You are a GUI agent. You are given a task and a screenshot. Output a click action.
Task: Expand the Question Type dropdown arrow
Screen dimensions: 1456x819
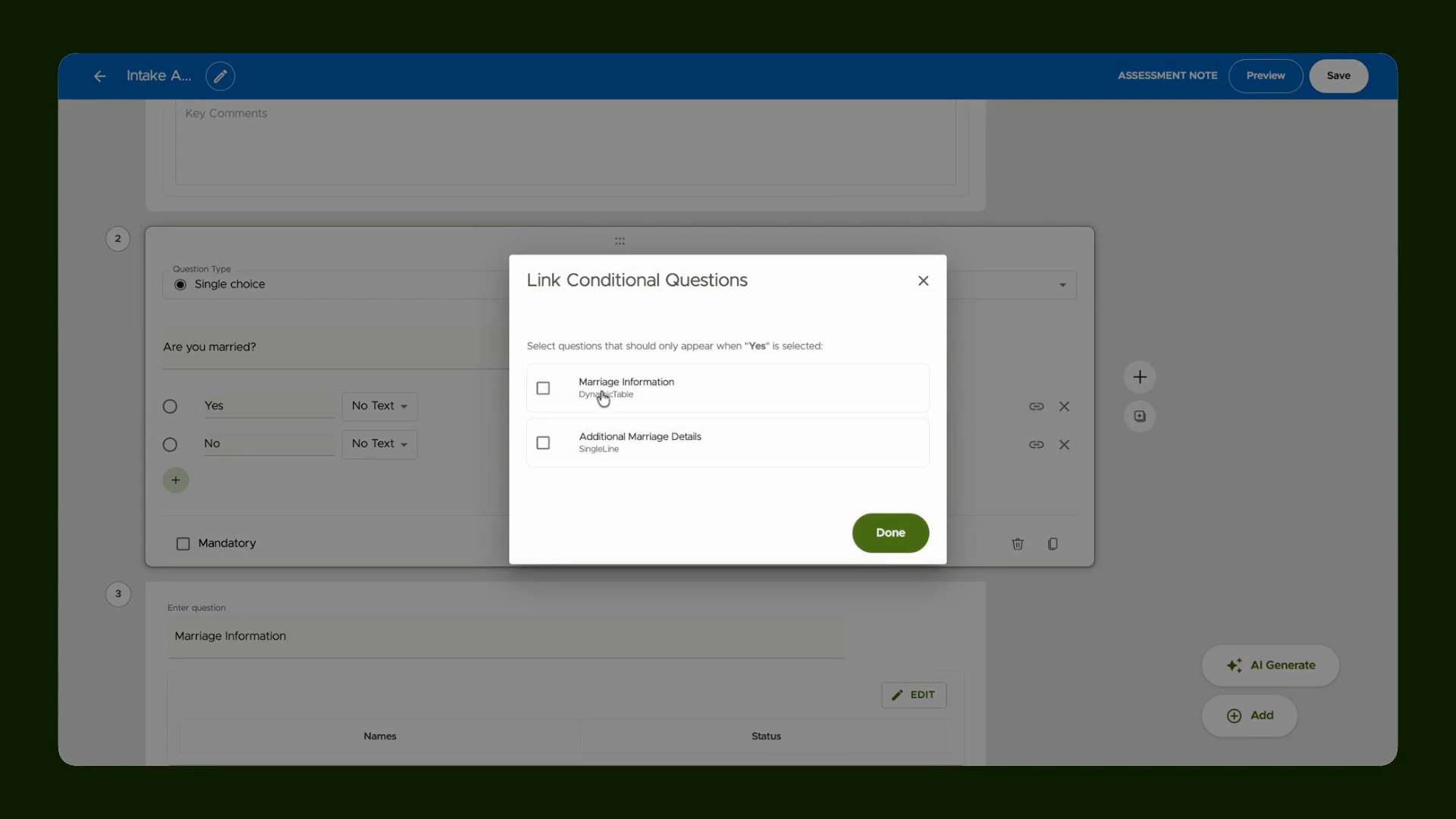tap(1062, 285)
